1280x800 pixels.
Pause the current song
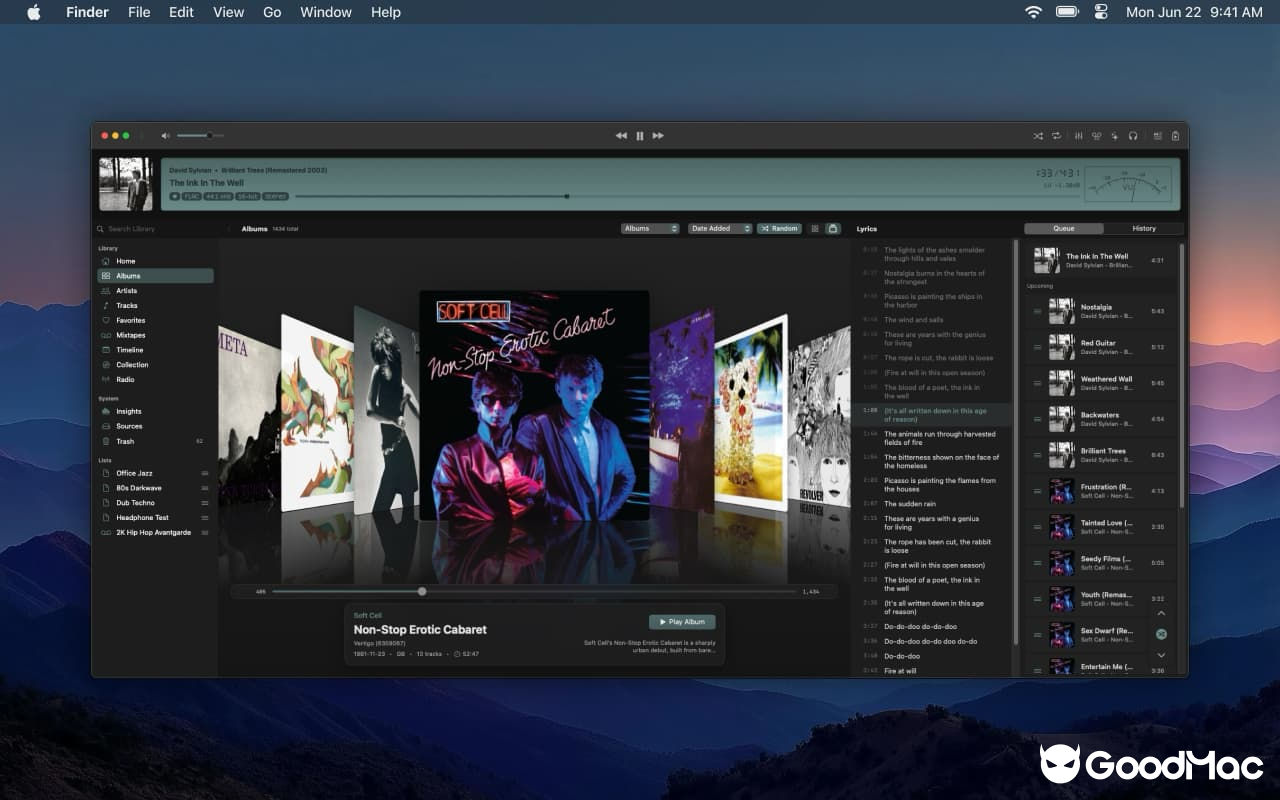[640, 135]
